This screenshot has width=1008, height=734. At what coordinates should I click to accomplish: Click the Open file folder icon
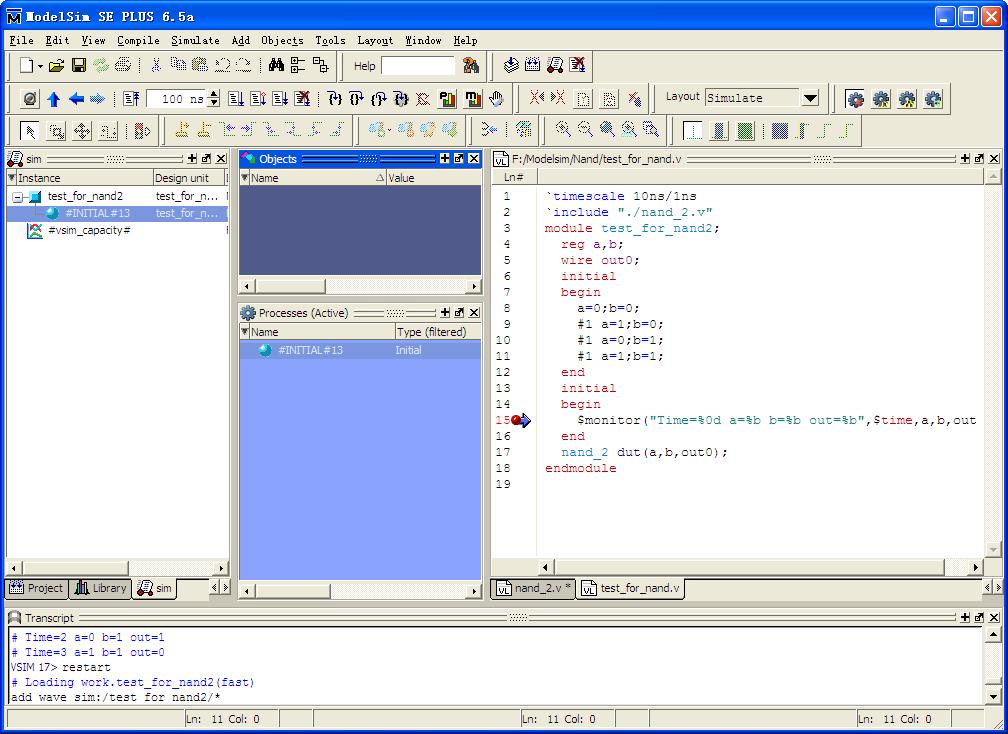tap(56, 66)
